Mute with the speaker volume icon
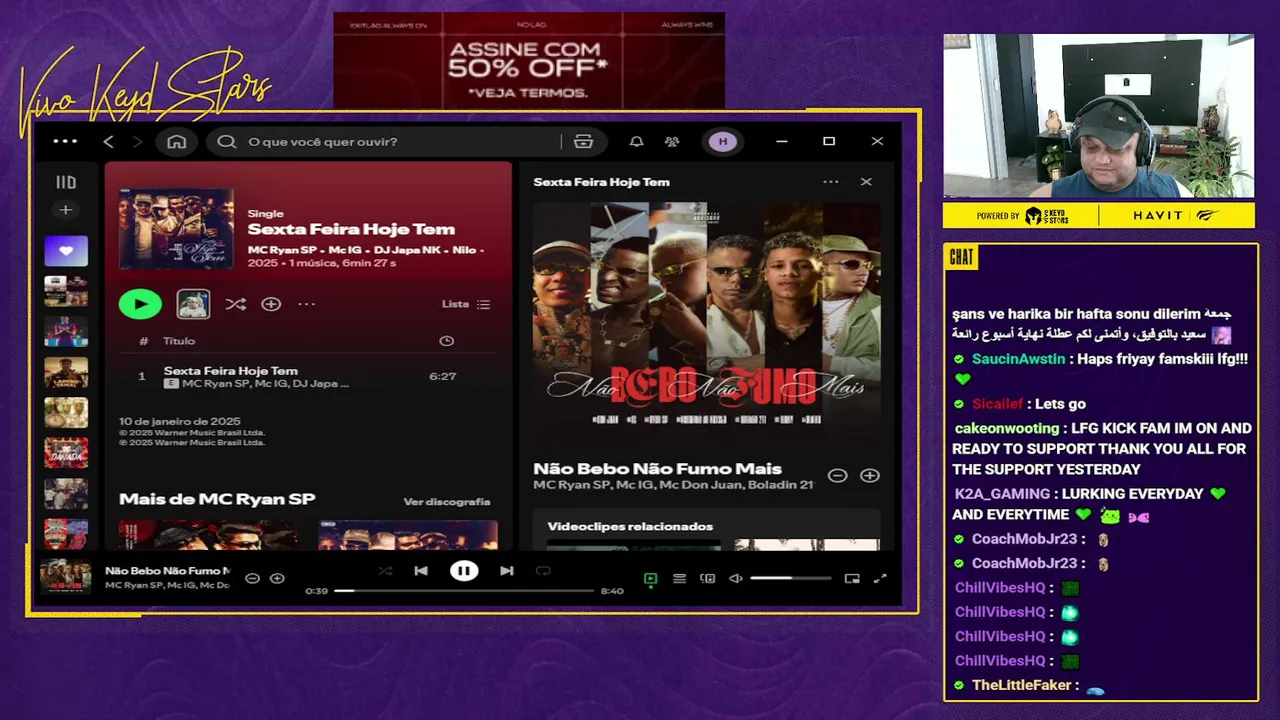 [736, 578]
